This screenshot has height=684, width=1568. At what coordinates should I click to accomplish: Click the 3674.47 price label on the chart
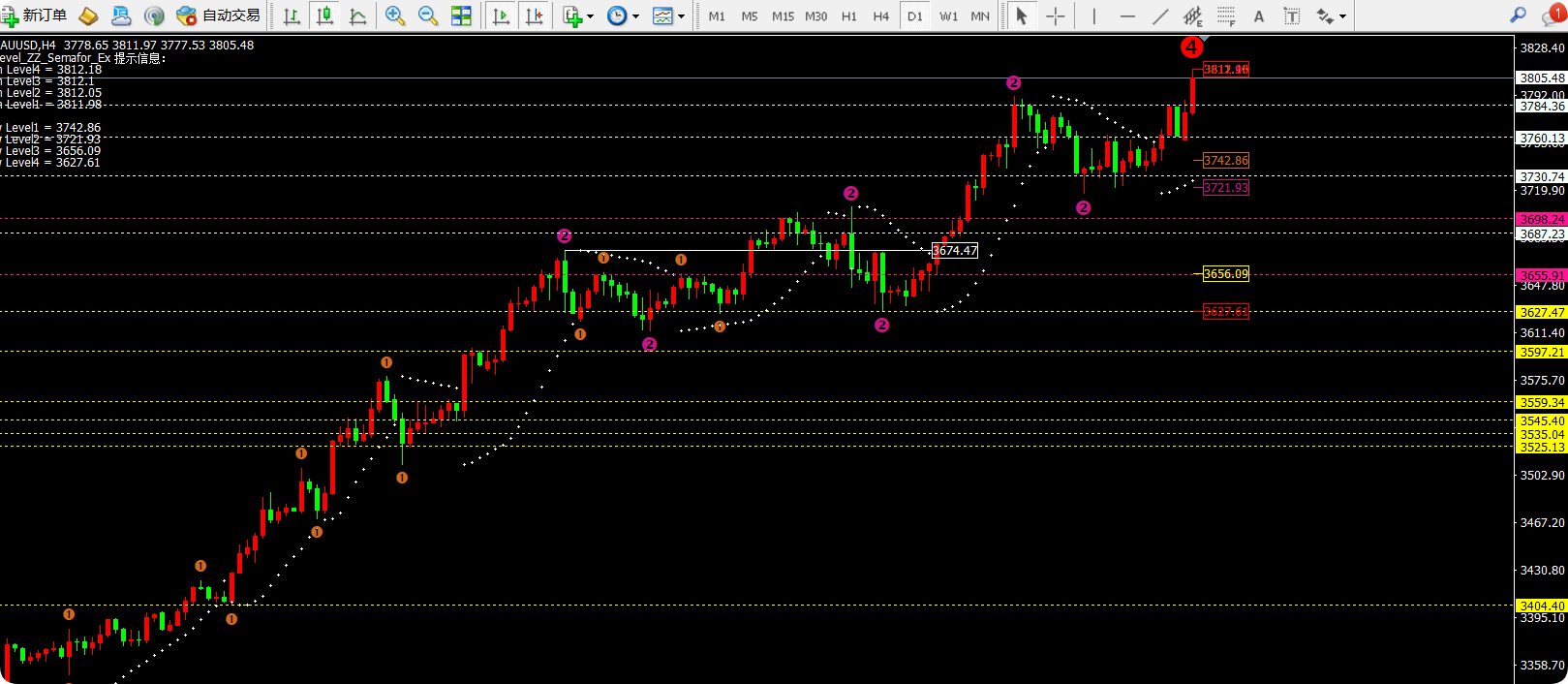coord(954,251)
